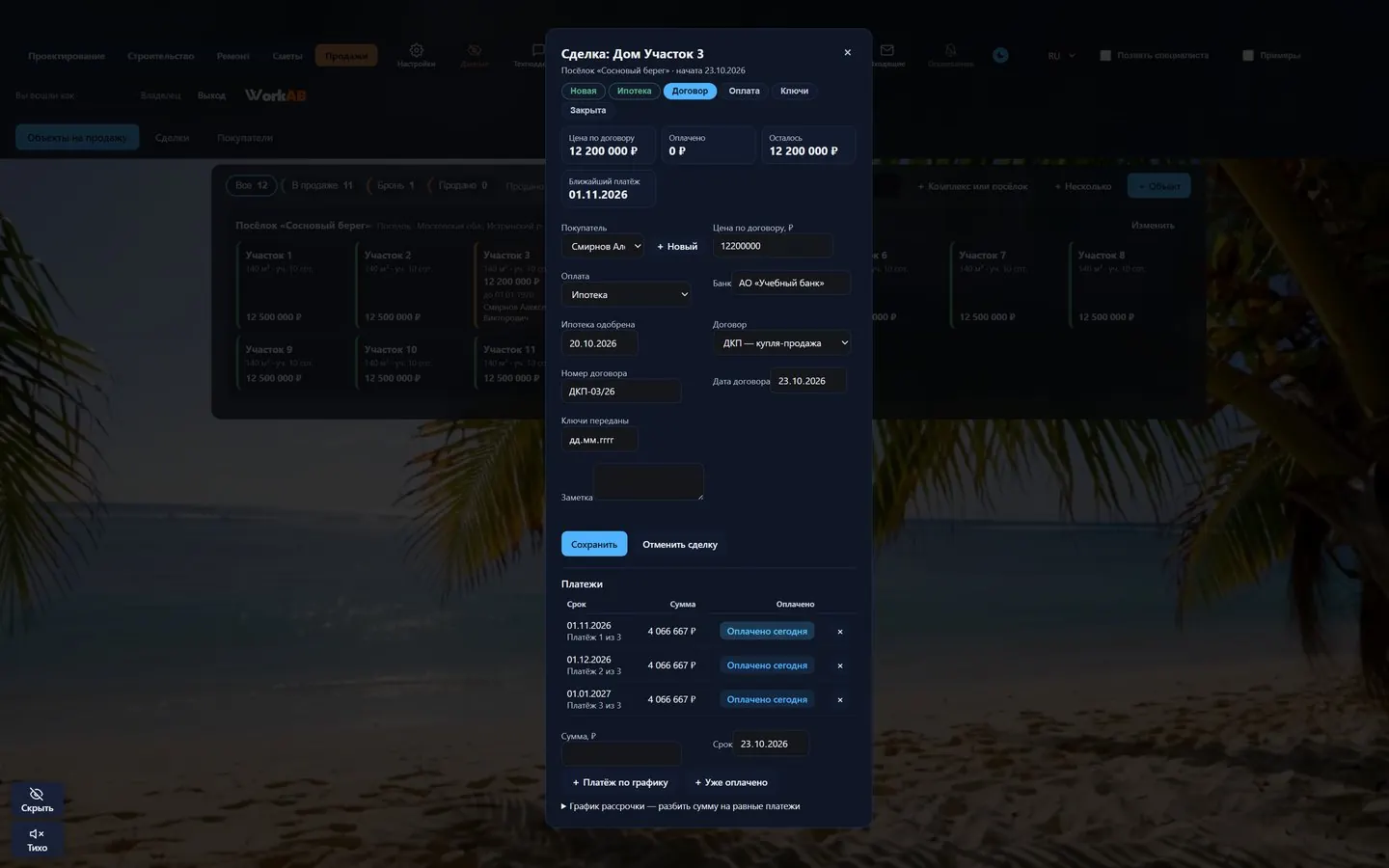Click the Сохранить button
Screen dimensions: 1389x868
[594, 544]
